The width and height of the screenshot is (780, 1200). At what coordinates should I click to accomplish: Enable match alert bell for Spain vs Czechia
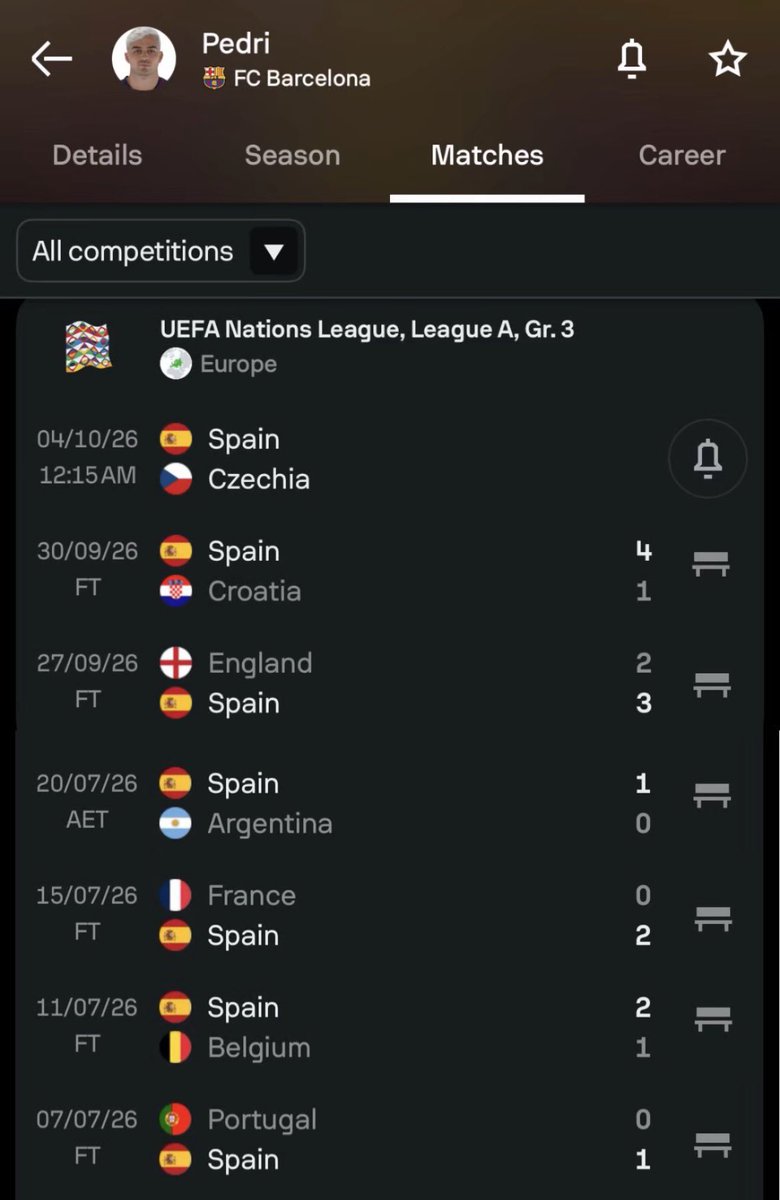click(x=708, y=459)
